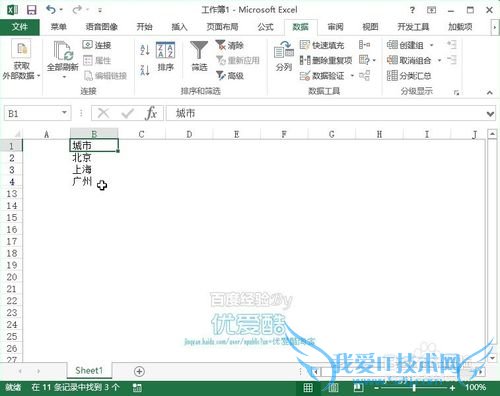Switch to the Home (开始) tab
The height and width of the screenshot is (396, 500).
(144, 27)
